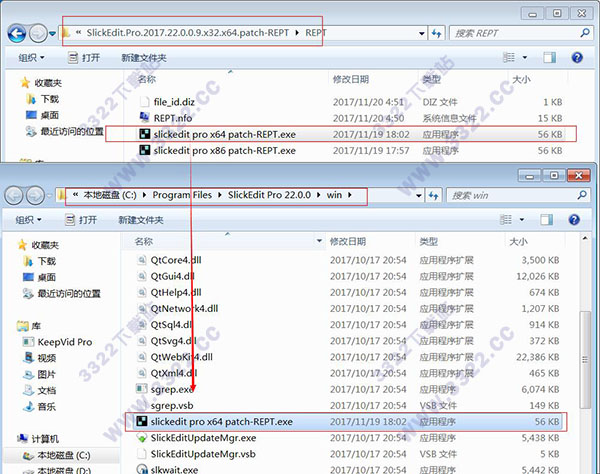Open 组织 menu in win window
Screen dimensions: 600x474
(28, 220)
